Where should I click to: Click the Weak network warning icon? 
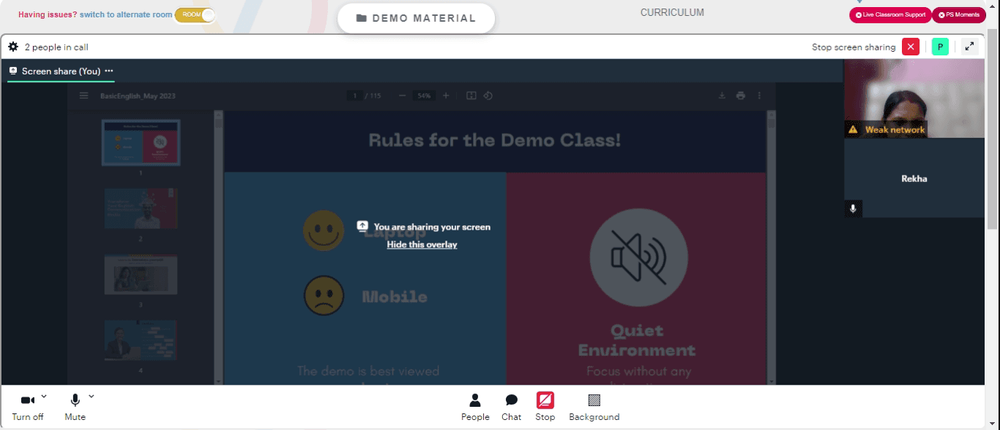pos(853,130)
